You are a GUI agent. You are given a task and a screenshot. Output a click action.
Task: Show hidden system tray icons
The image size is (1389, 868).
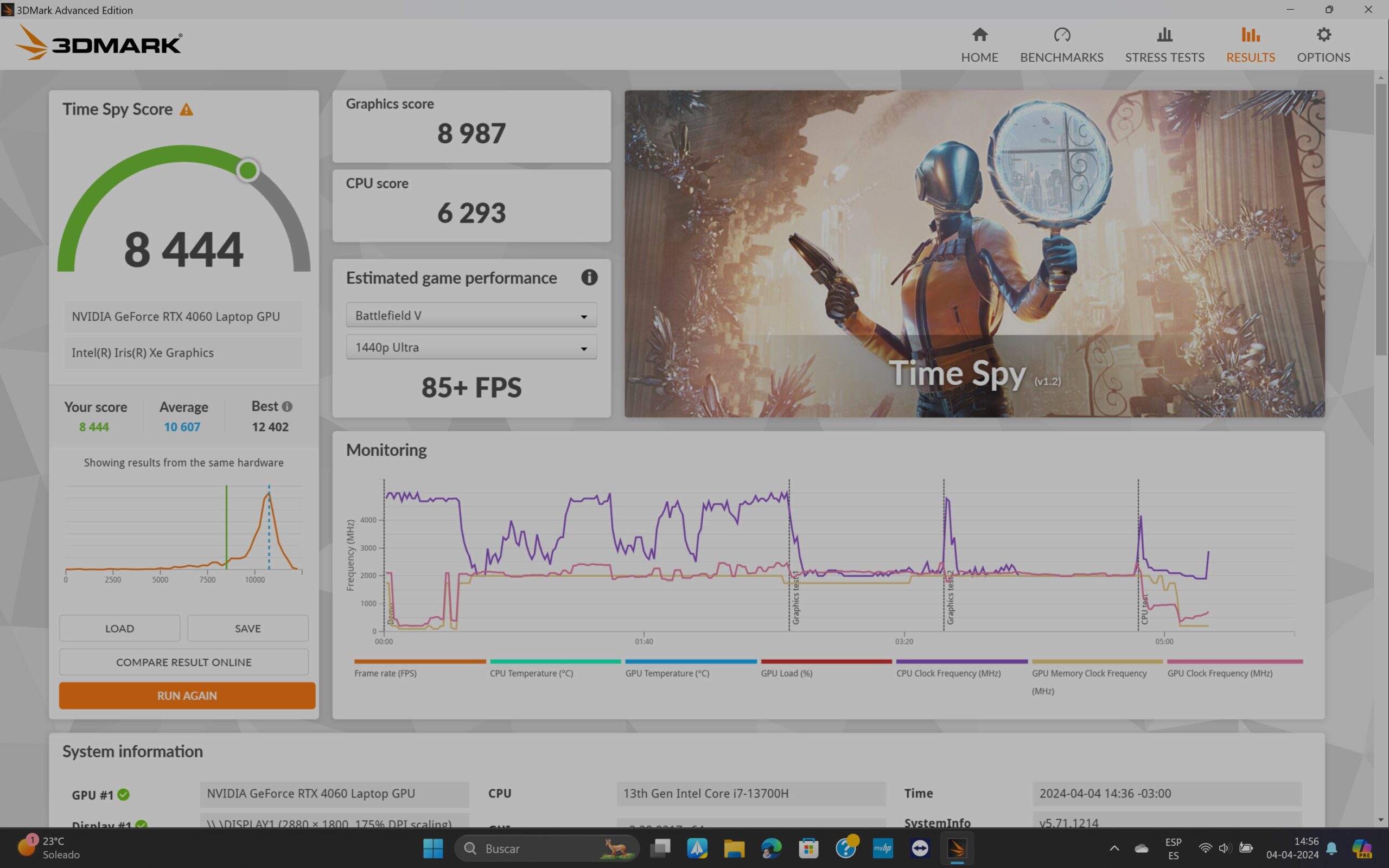[1114, 848]
